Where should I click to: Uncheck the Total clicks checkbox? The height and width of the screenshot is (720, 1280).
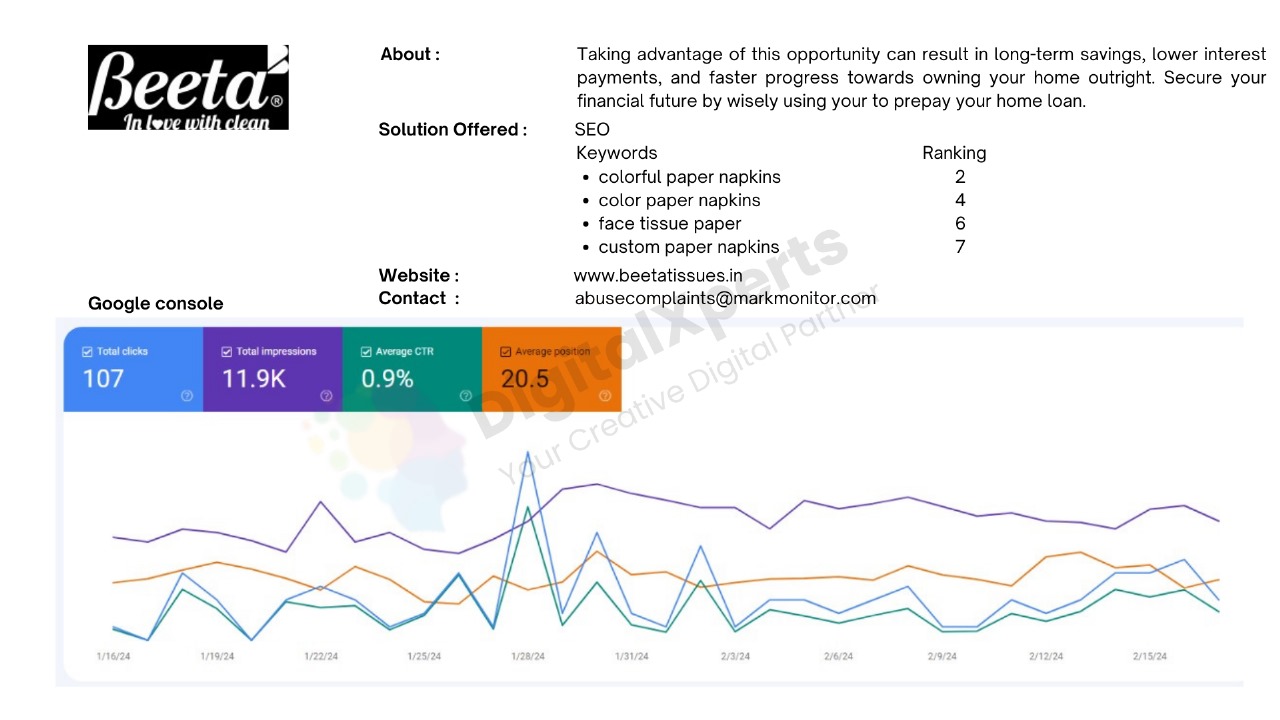(x=87, y=352)
